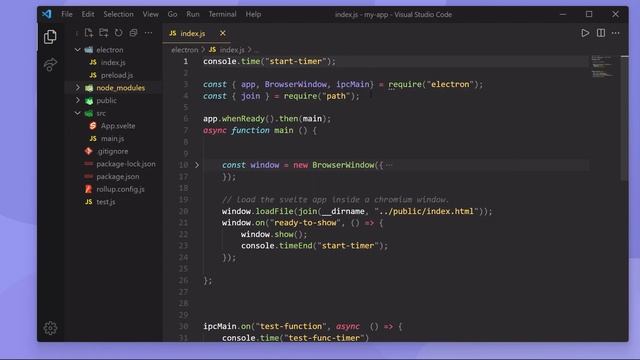Image resolution: width=640 pixels, height=360 pixels.
Task: Click 'async function main' declaration
Action: 248,130
